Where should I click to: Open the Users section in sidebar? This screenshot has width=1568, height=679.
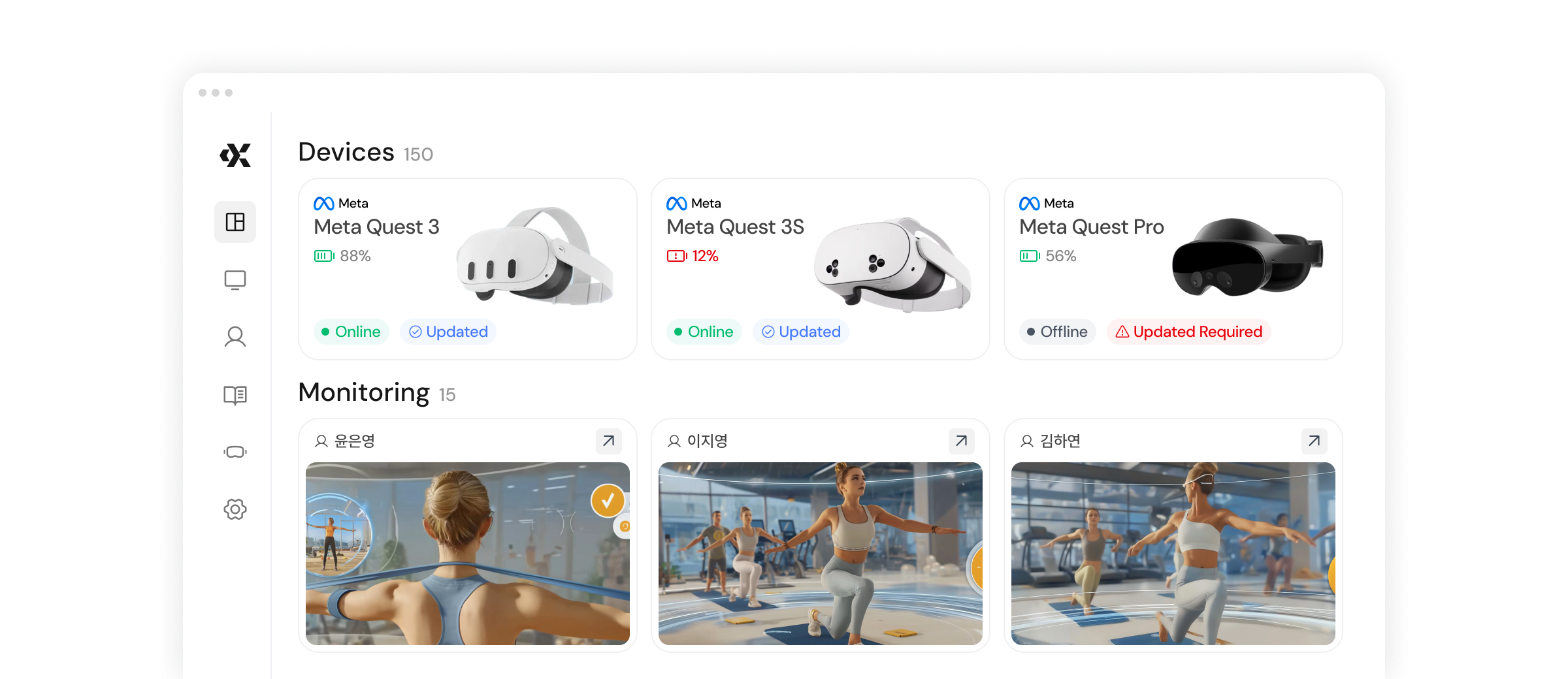(235, 337)
